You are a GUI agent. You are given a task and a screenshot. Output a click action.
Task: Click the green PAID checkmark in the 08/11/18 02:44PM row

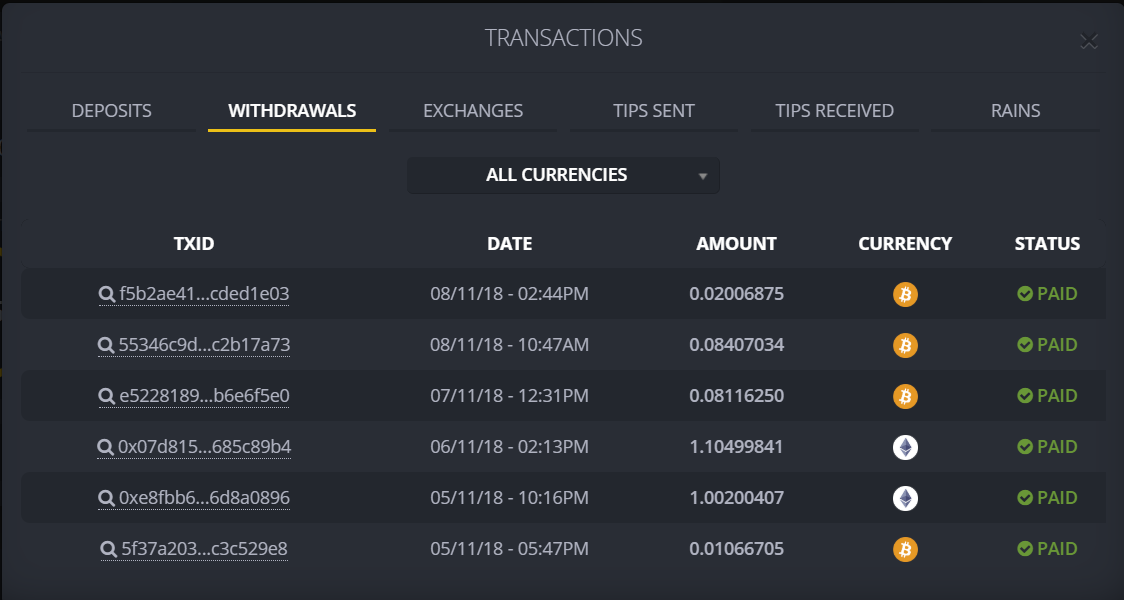click(x=1025, y=294)
